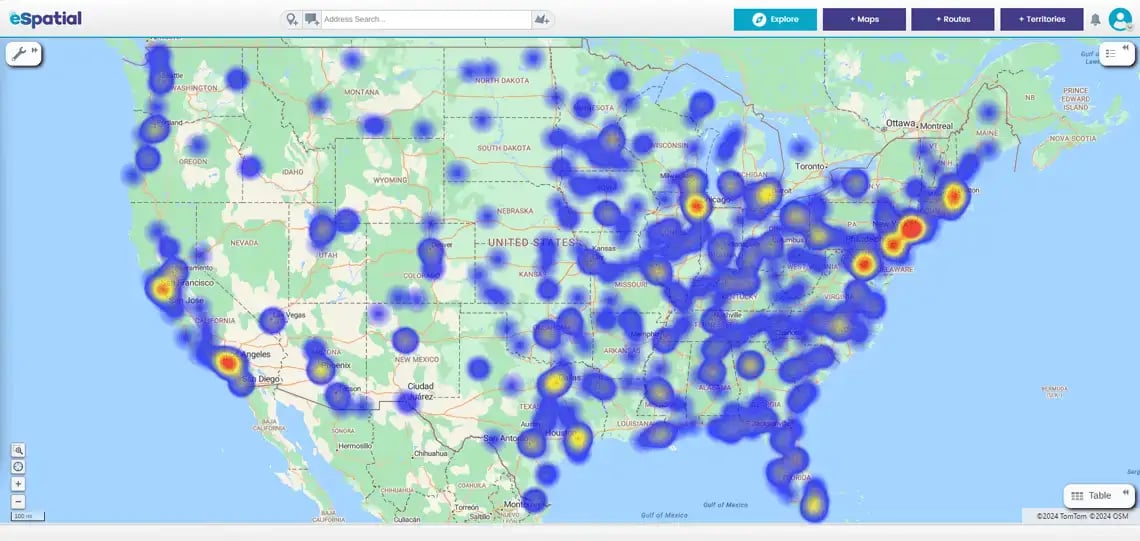Open the notifications bell

point(1095,19)
